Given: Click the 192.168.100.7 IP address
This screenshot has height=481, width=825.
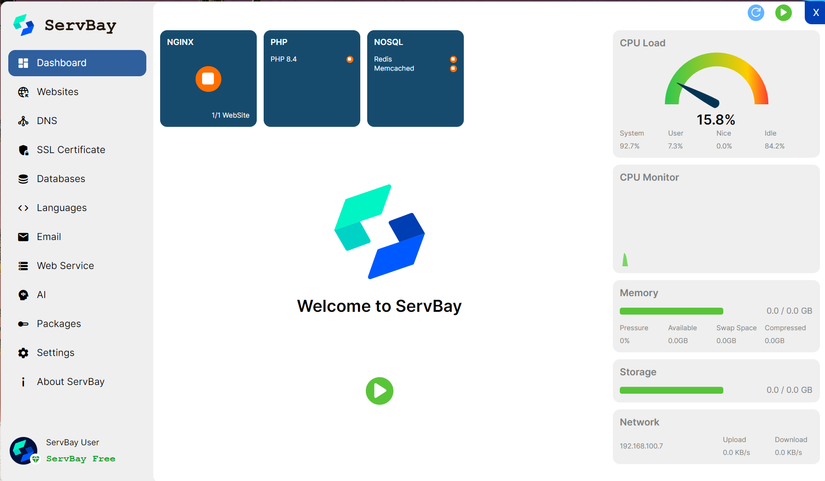Looking at the screenshot, I should click(x=641, y=446).
